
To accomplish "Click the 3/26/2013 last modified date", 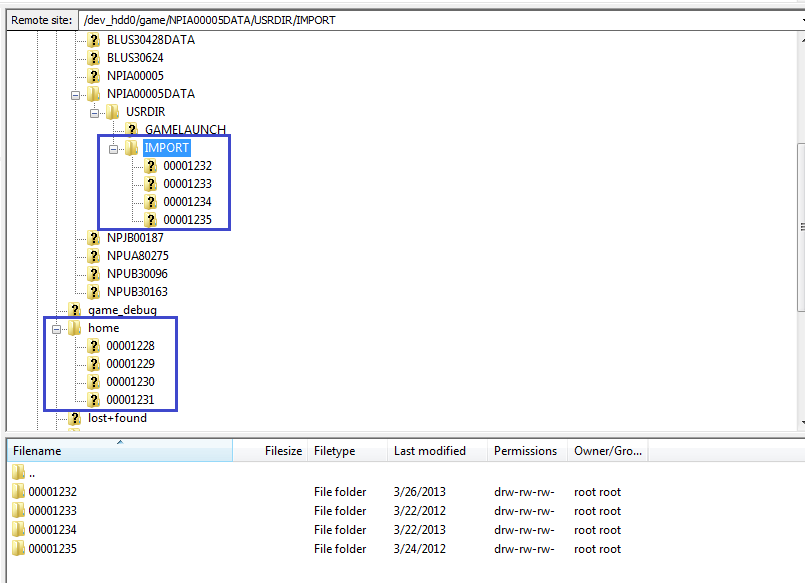I will click(x=419, y=492).
